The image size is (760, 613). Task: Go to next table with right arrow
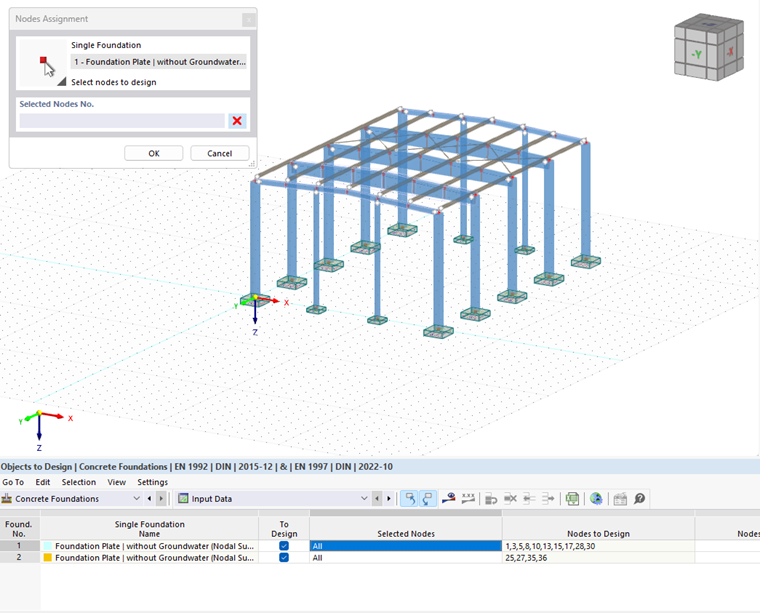(388, 499)
